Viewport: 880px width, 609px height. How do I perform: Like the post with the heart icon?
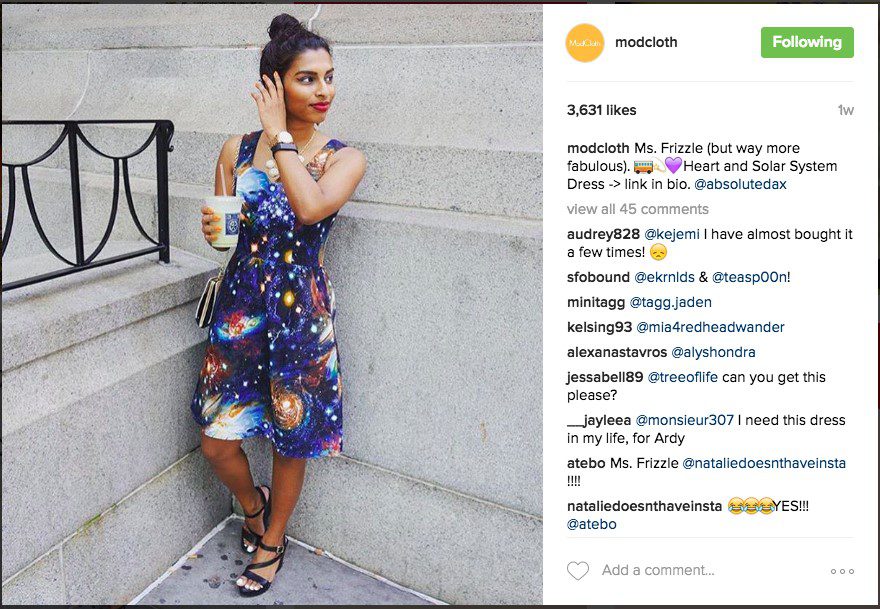coord(578,570)
